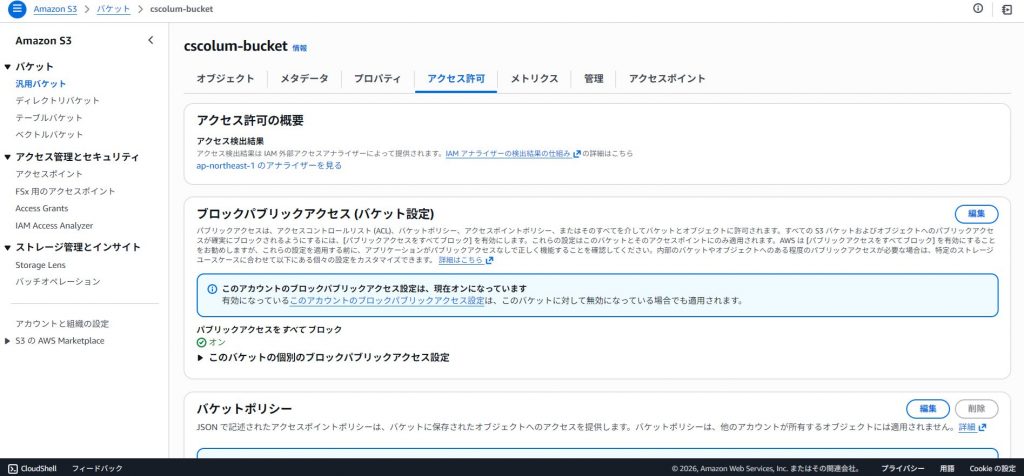Switch to the プロパティ tab
The image size is (1024, 476).
point(377,79)
